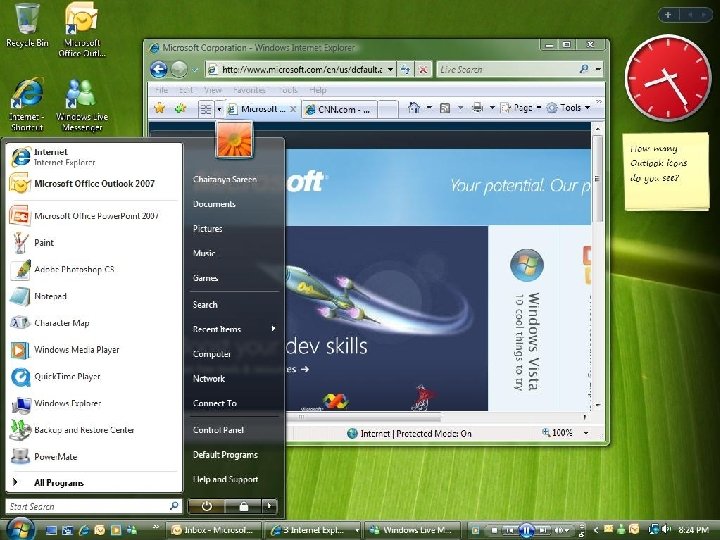720x540 pixels.
Task: Open Recycle Bin desktop icon
Action: (27, 25)
